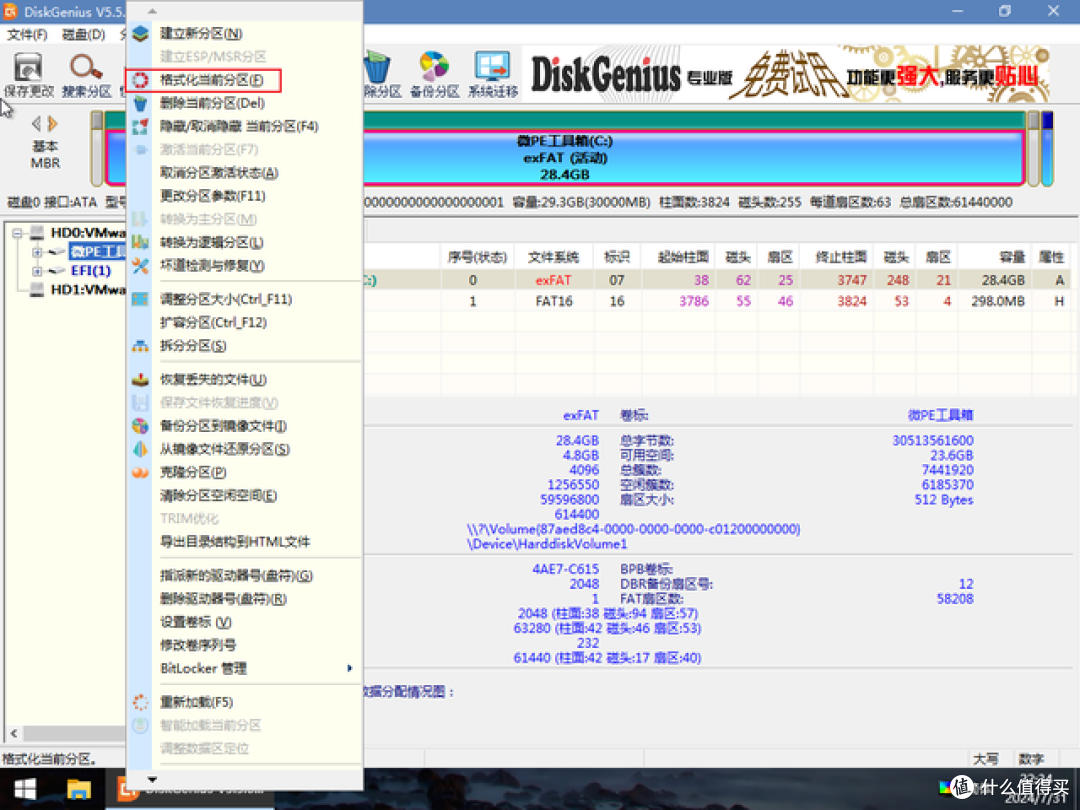Open the 文件(F) menu in menu bar

pos(27,35)
